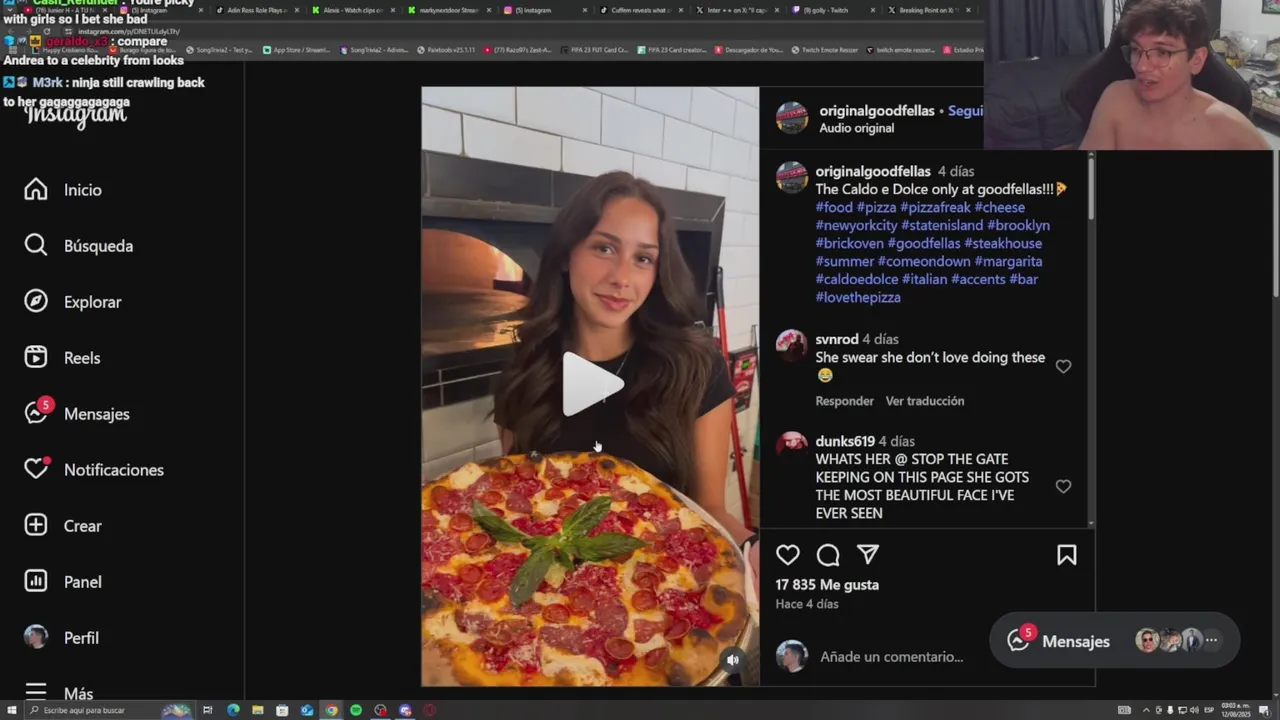Open the dunks619 commenter profile
This screenshot has width=1280, height=720.
845,441
